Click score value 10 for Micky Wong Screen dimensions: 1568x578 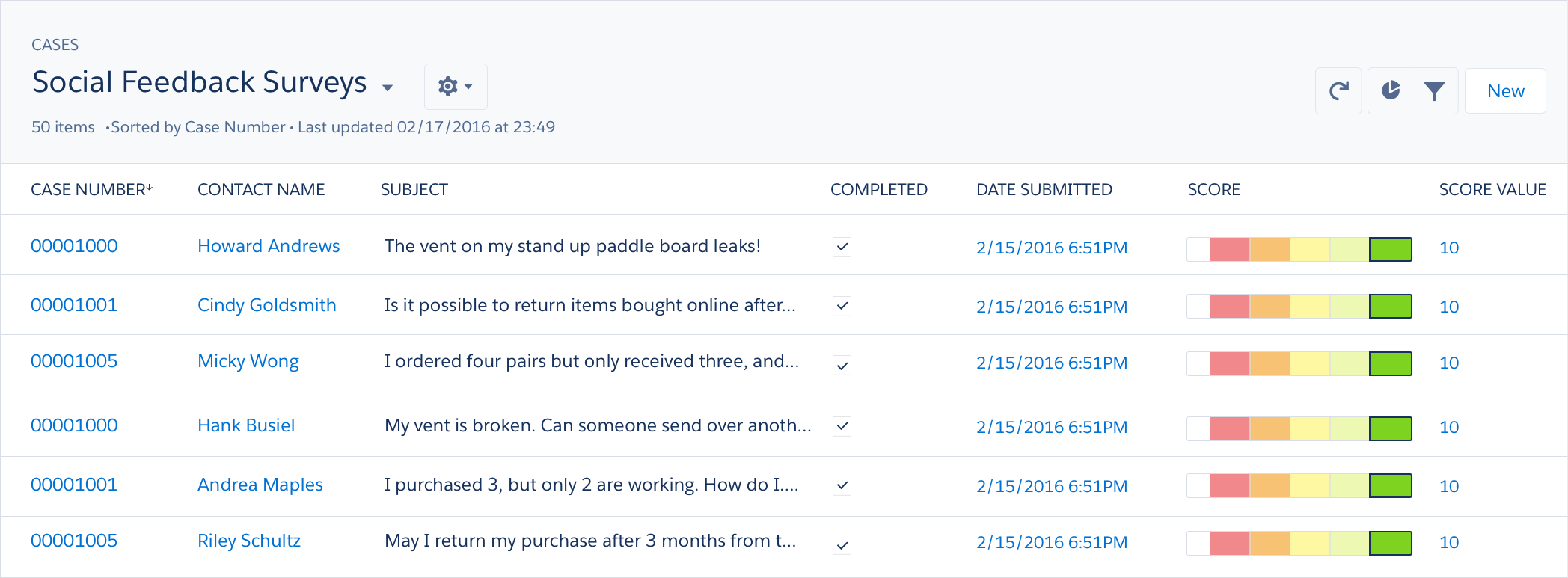tap(1449, 363)
